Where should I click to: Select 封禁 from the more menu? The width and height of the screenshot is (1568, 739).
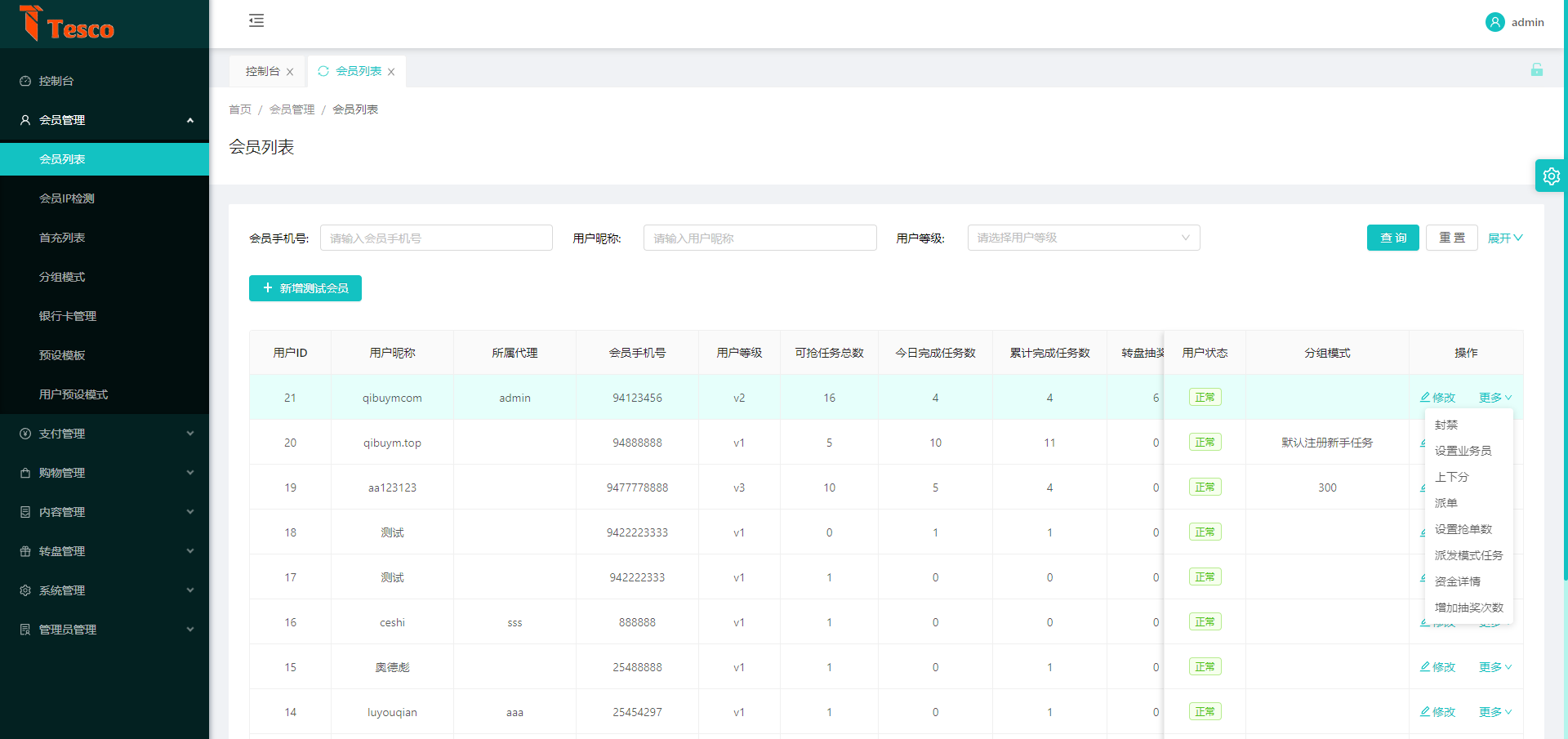(x=1446, y=425)
